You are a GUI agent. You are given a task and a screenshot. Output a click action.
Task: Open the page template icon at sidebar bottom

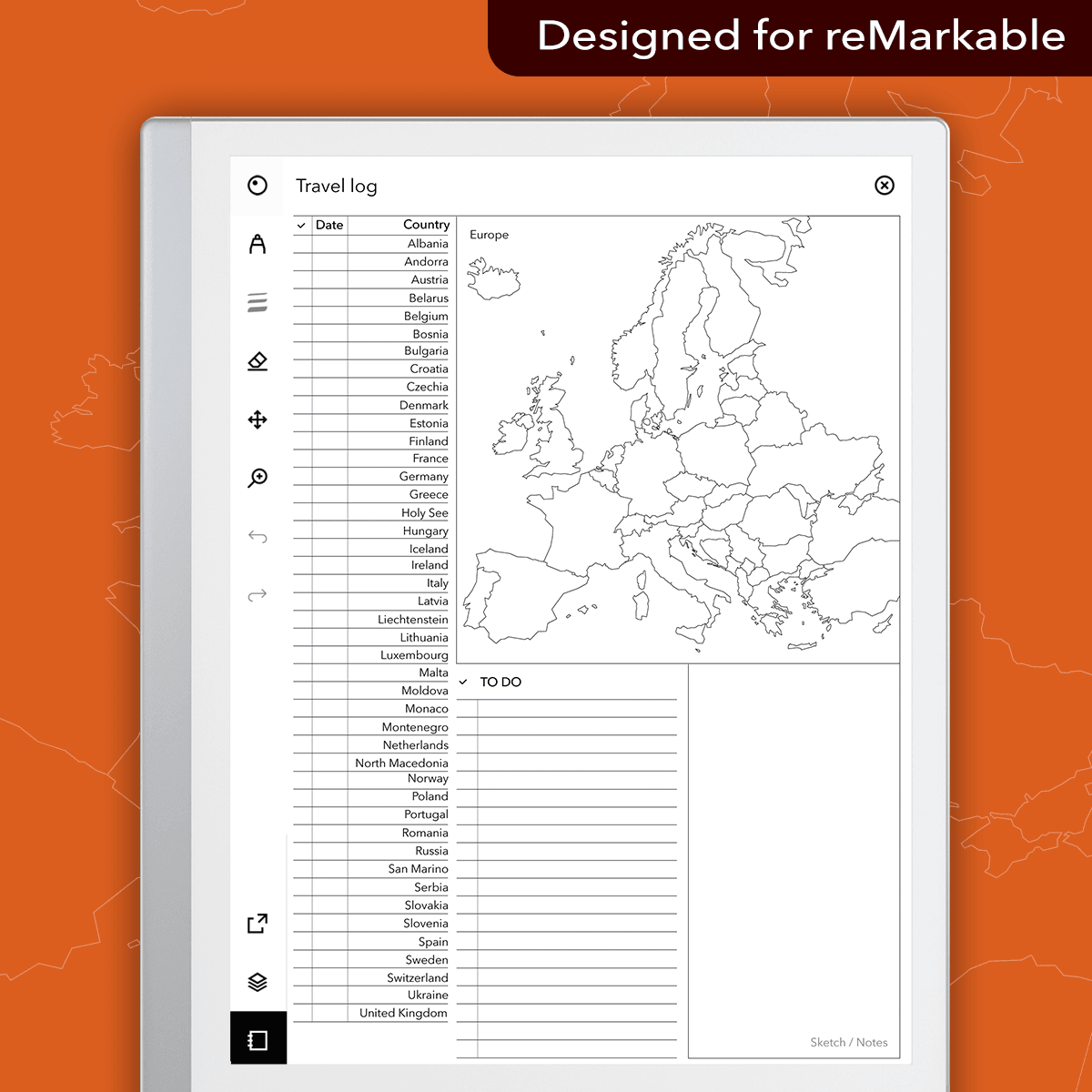258,1037
